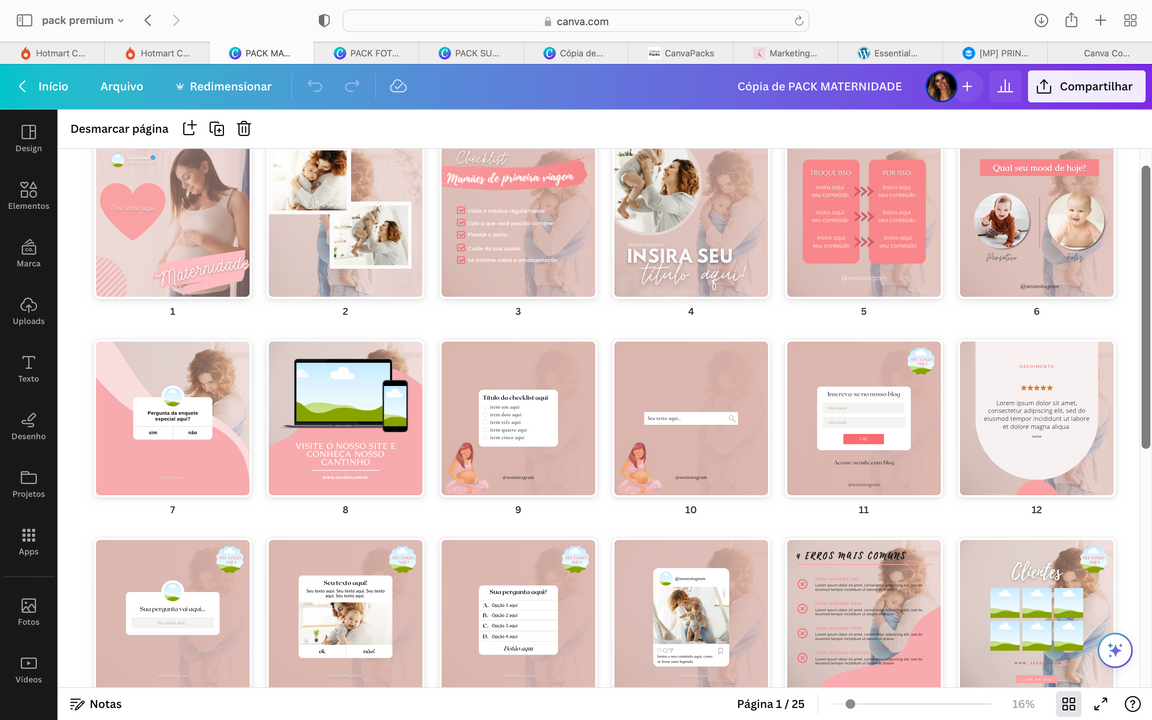Click the Compartilhar share button
The image size is (1152, 720).
pos(1085,87)
